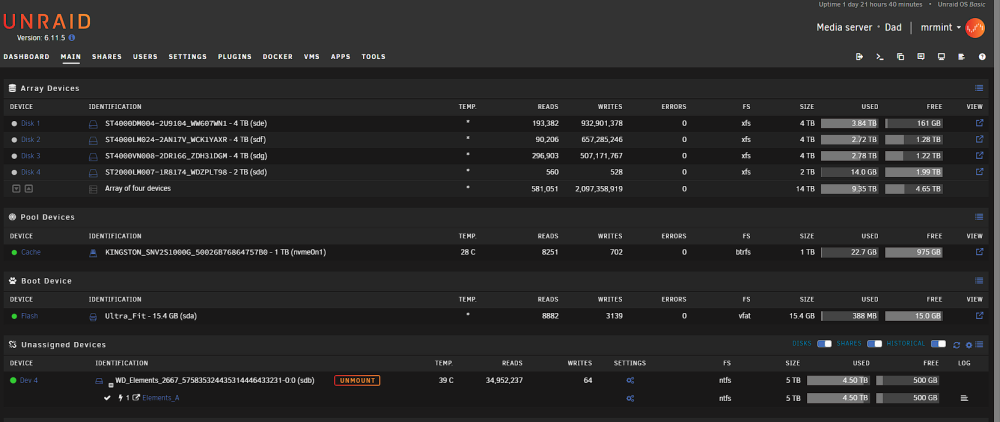Browse Disk 4 using its view icon
1000x422 pixels.
pos(980,171)
